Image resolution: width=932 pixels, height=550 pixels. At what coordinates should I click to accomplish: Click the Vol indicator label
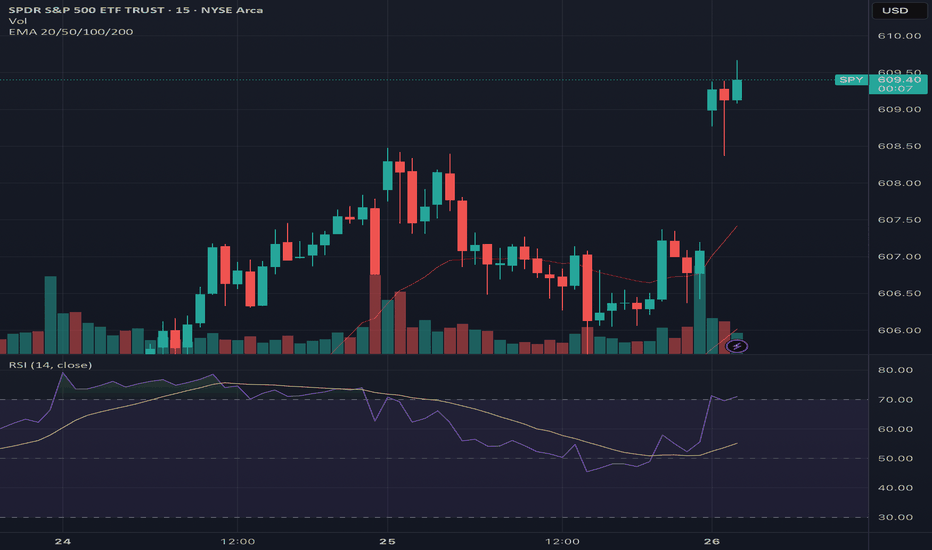pyautogui.click(x=18, y=21)
